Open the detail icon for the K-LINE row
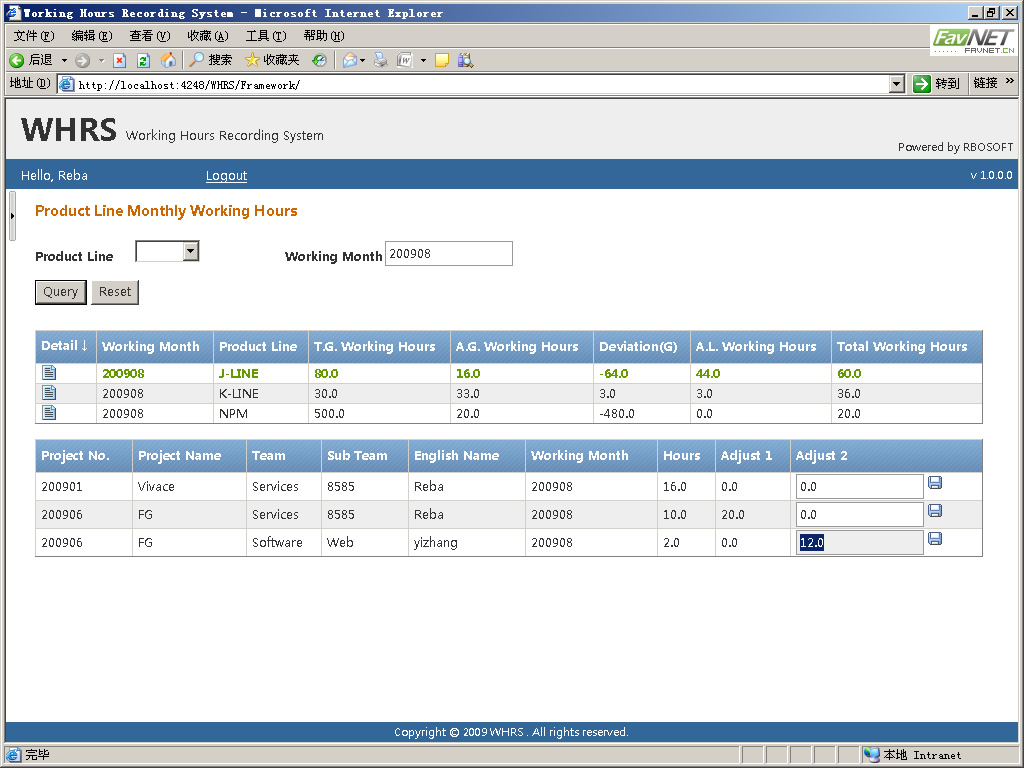Screen dimensions: 1024x768 (49, 392)
